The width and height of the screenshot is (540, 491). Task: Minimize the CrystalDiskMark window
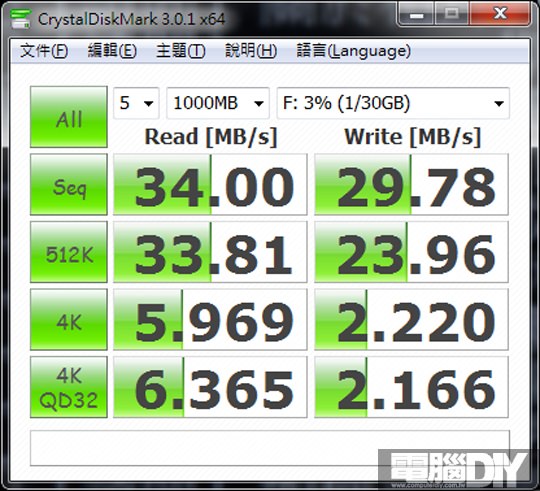point(416,14)
